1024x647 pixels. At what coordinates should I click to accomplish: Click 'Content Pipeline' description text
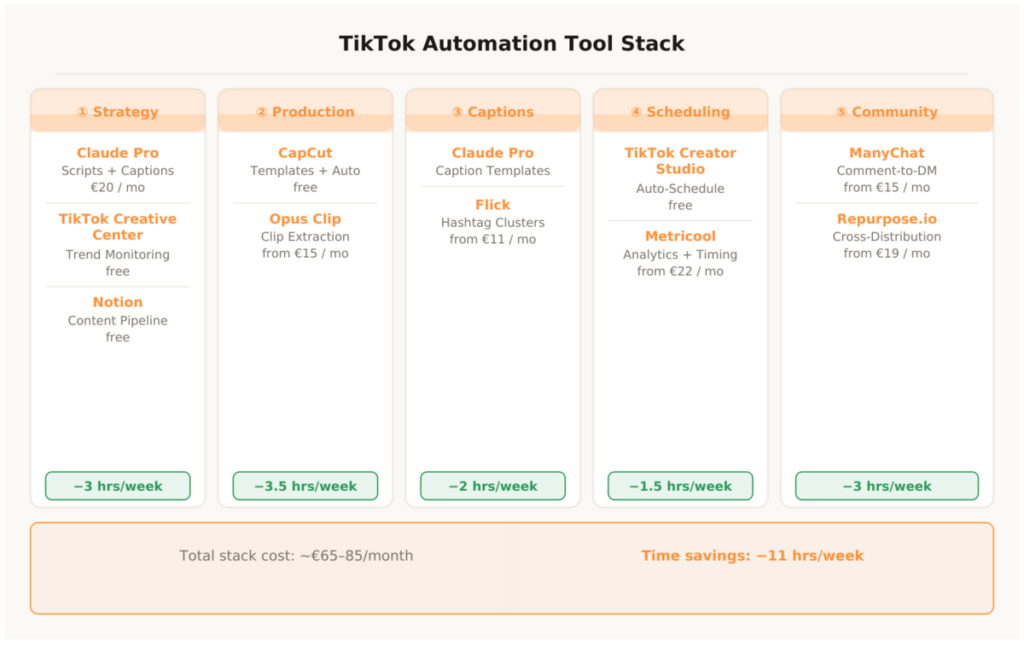pyautogui.click(x=118, y=321)
